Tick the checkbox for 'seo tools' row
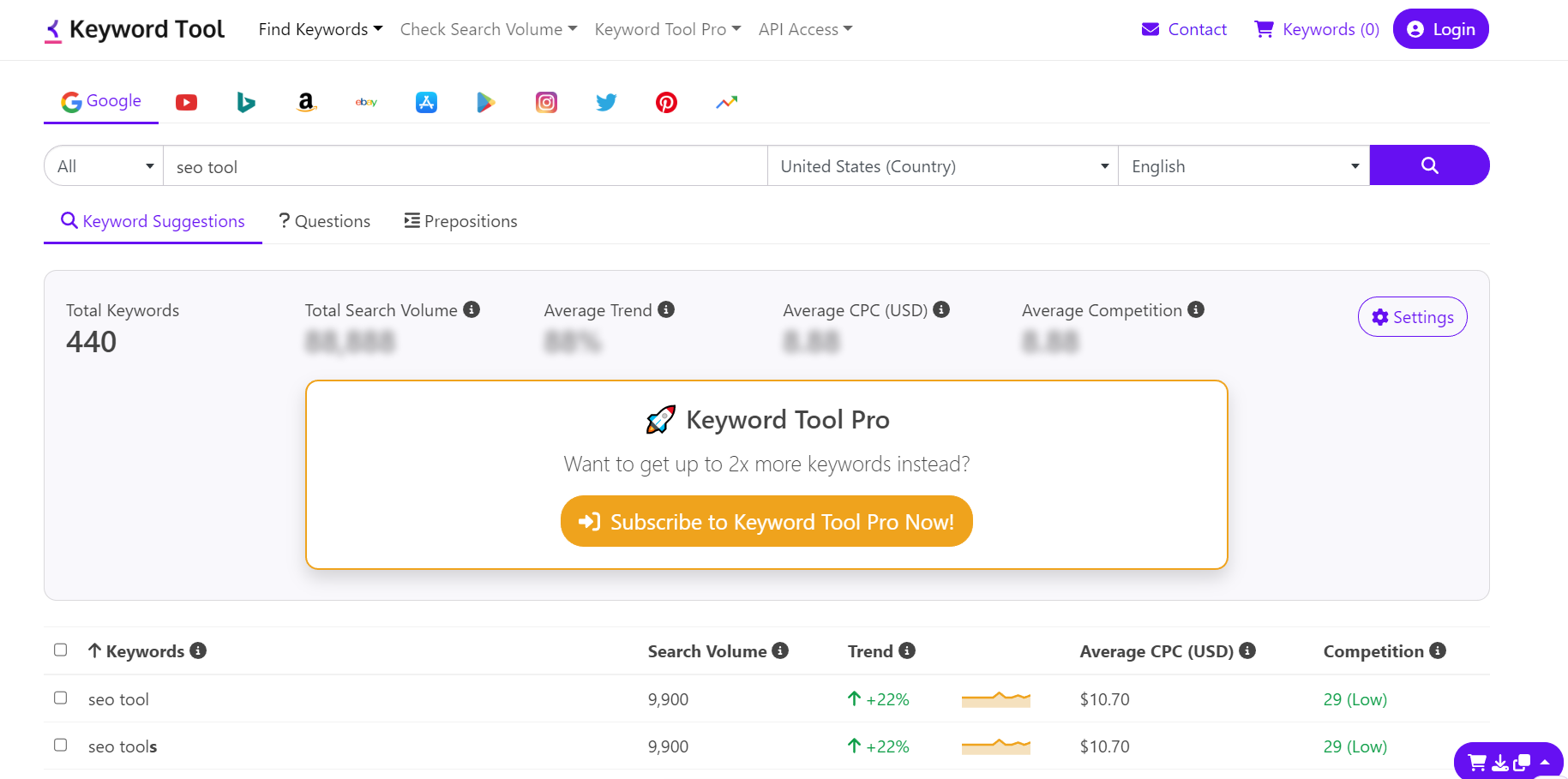 (61, 745)
